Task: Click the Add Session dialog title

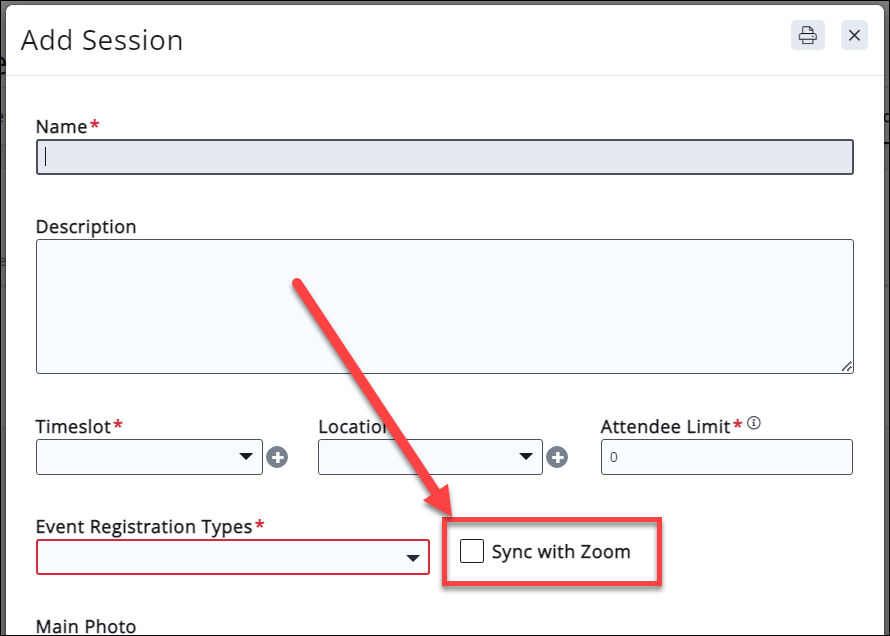Action: (x=102, y=40)
